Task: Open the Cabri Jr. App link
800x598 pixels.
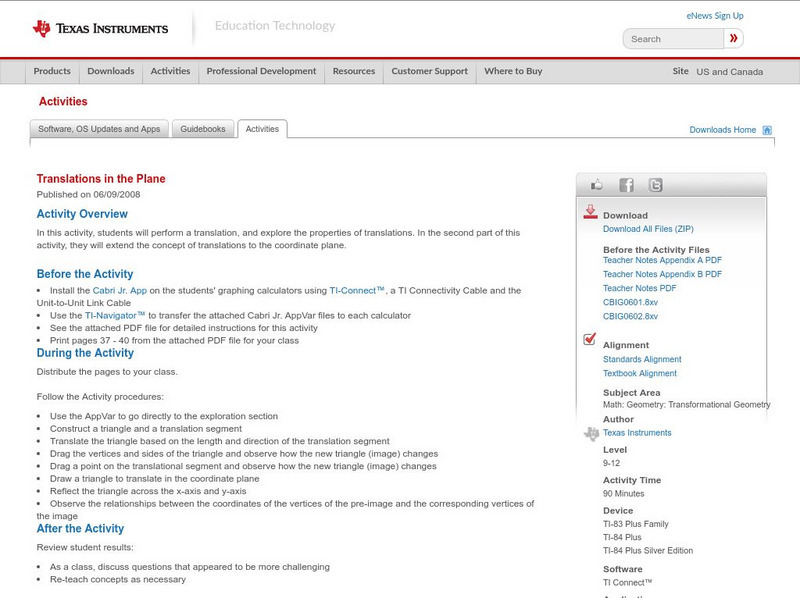Action: 119,291
